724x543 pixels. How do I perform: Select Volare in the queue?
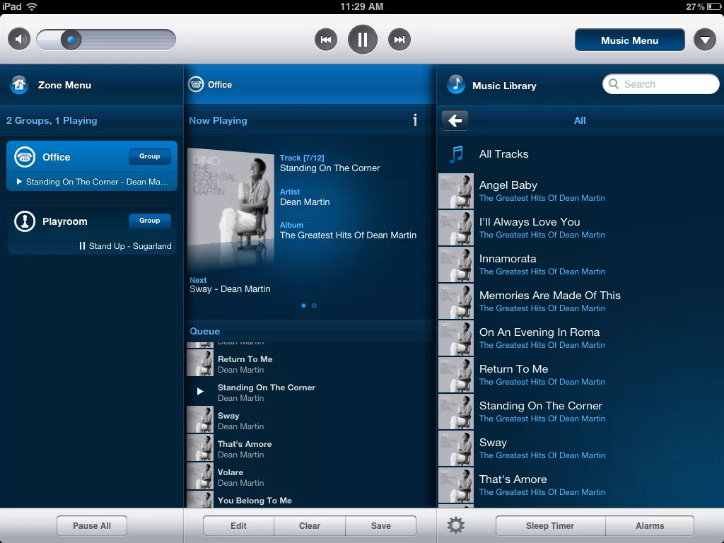[309, 477]
